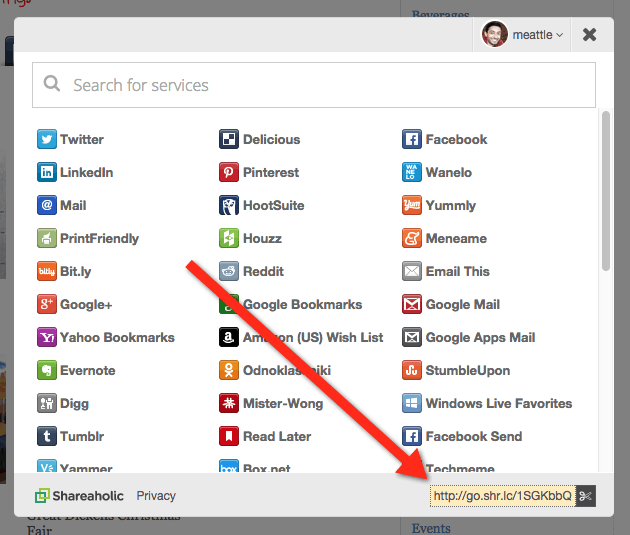
Task: Click the Windows Live Favorites label
Action: (499, 403)
